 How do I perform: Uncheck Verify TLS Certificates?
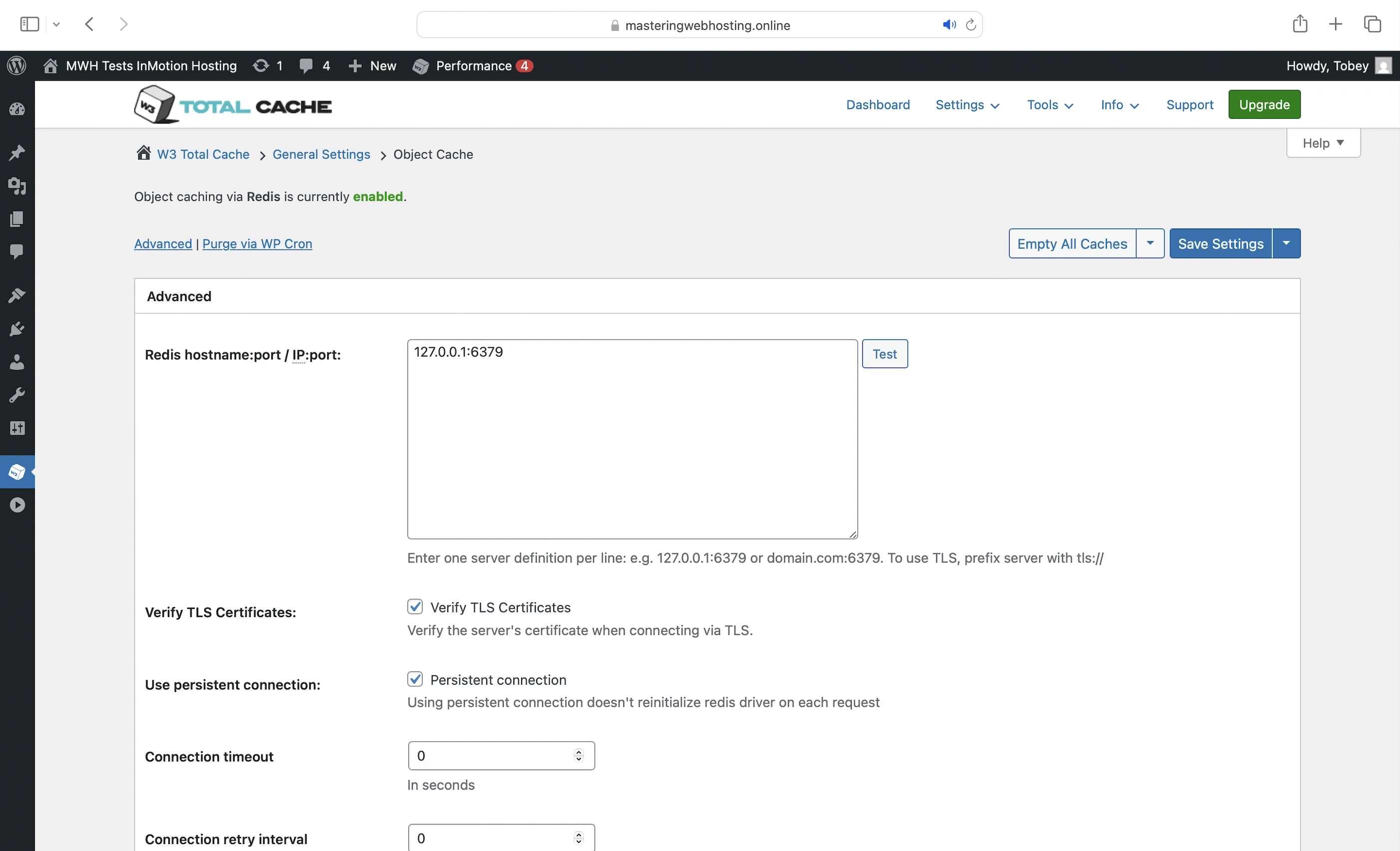pos(415,607)
